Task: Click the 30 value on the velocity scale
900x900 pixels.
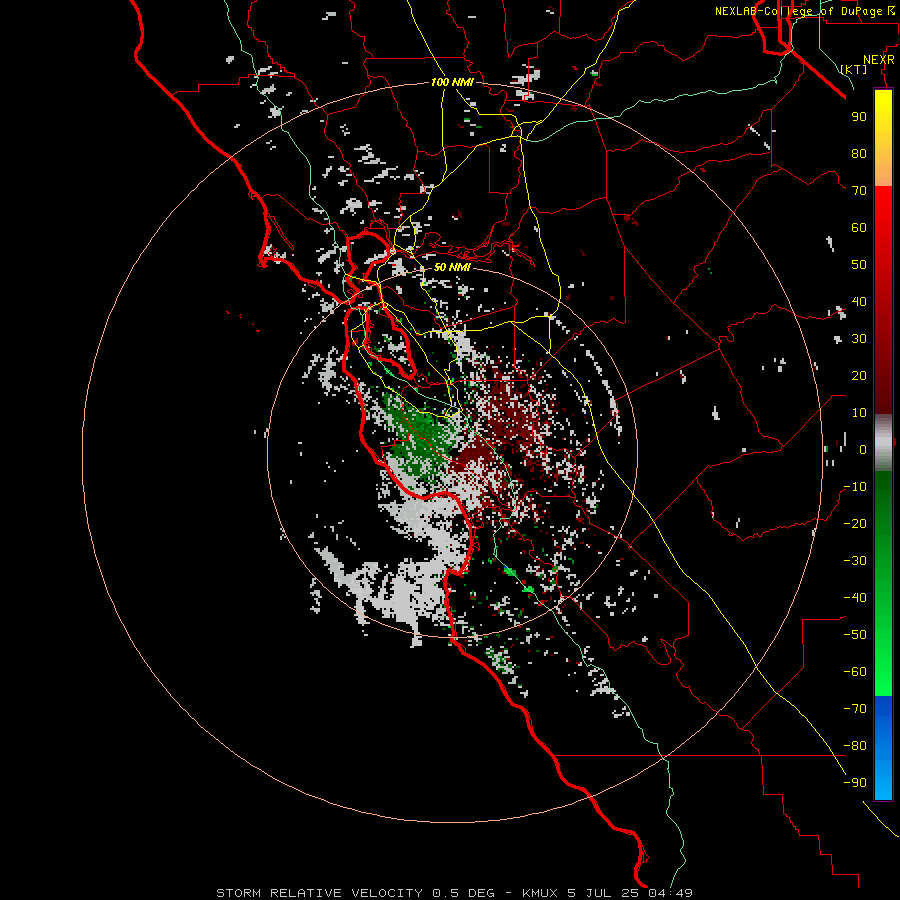Action: 859,339
